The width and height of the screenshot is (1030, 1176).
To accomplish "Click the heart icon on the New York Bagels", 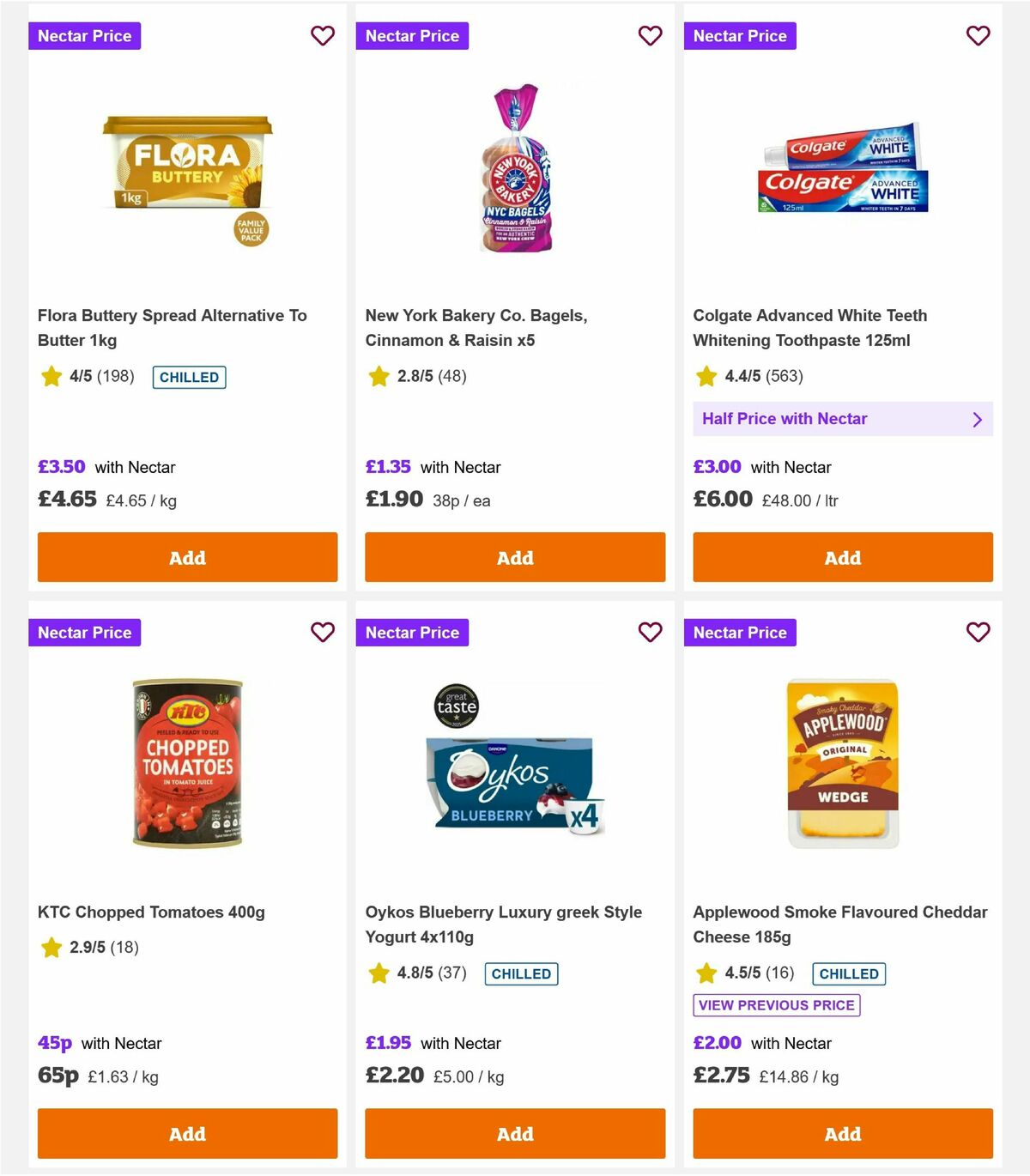I will (x=650, y=36).
